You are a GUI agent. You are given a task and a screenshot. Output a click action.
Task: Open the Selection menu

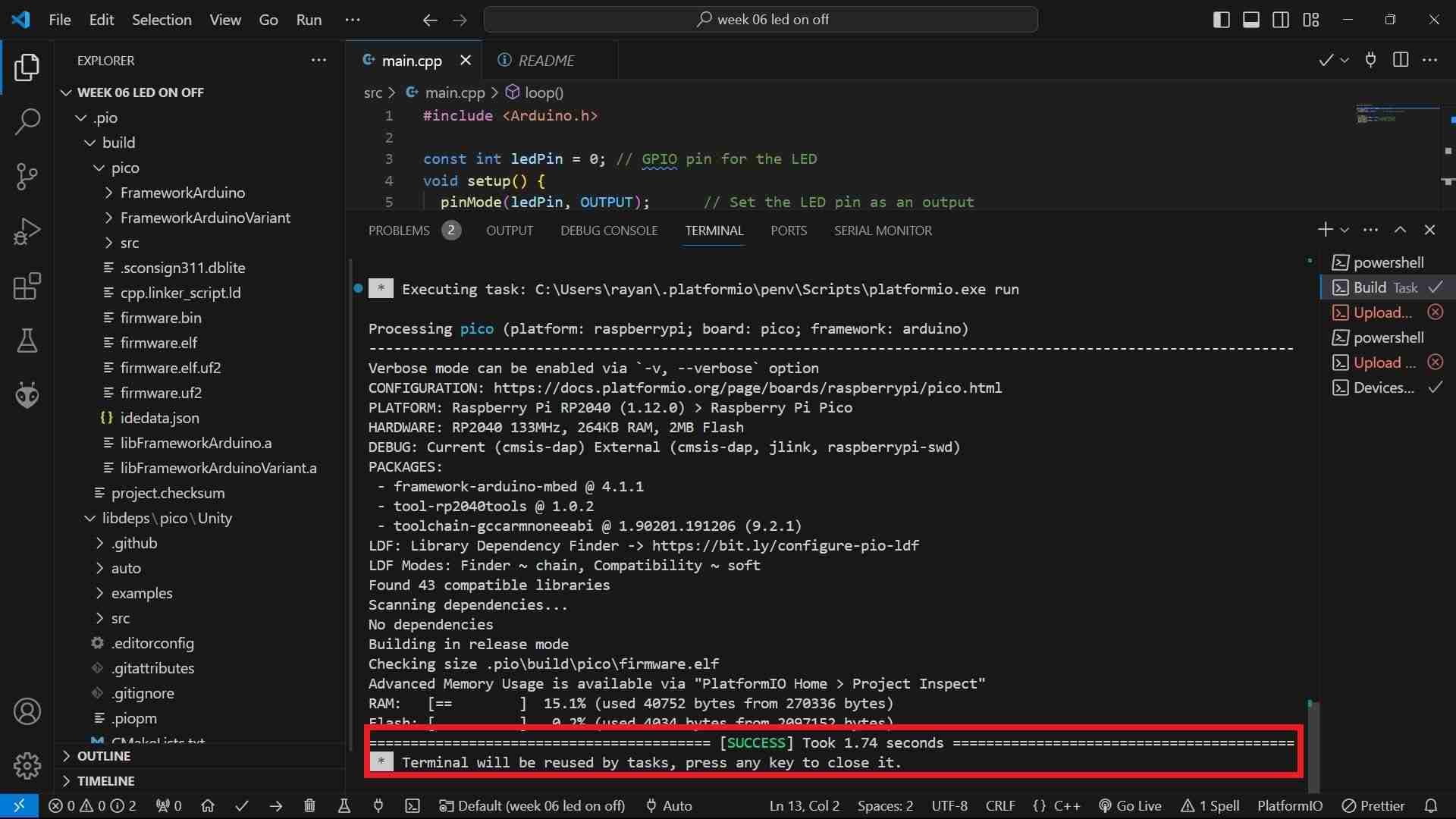[162, 20]
